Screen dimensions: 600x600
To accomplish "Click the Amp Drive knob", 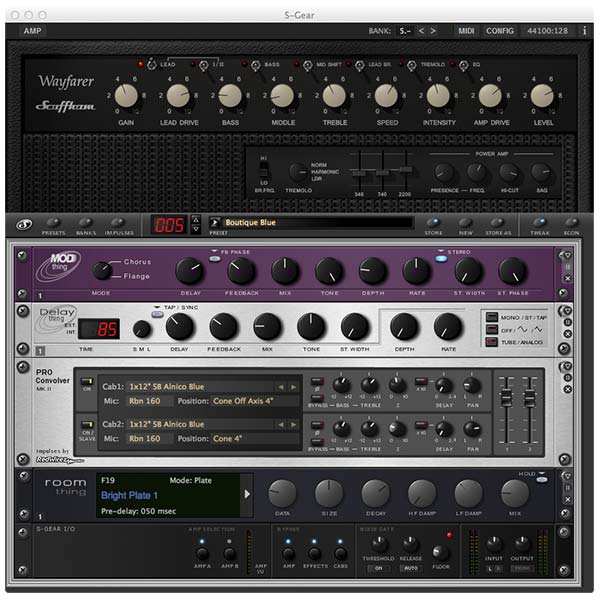I will pos(490,96).
